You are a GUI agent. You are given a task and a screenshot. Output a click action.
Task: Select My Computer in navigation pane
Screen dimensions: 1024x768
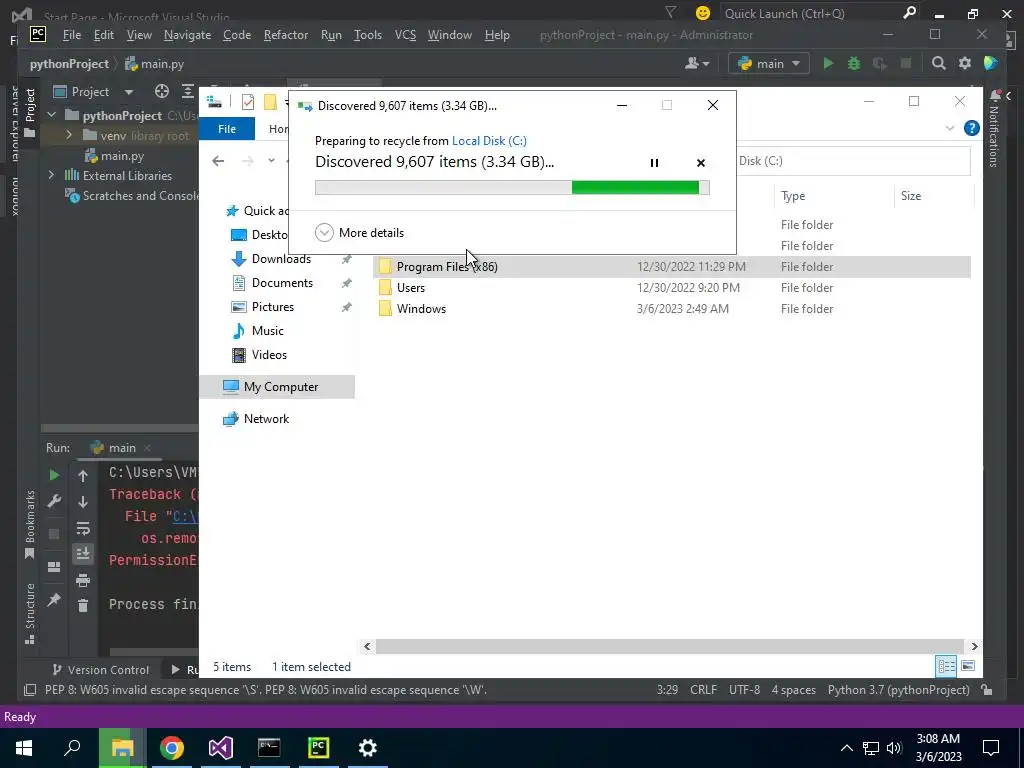coord(278,387)
